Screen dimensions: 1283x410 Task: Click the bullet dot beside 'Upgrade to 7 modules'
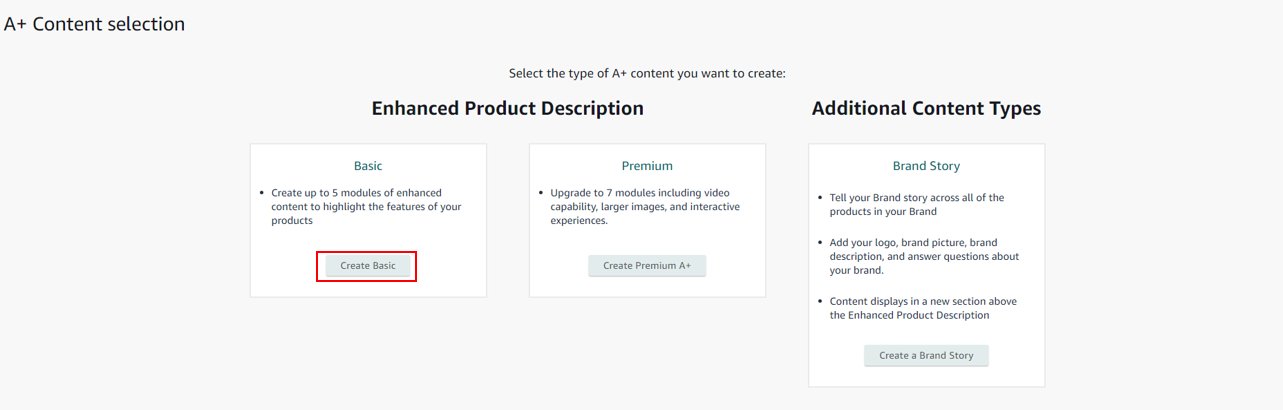point(540,193)
